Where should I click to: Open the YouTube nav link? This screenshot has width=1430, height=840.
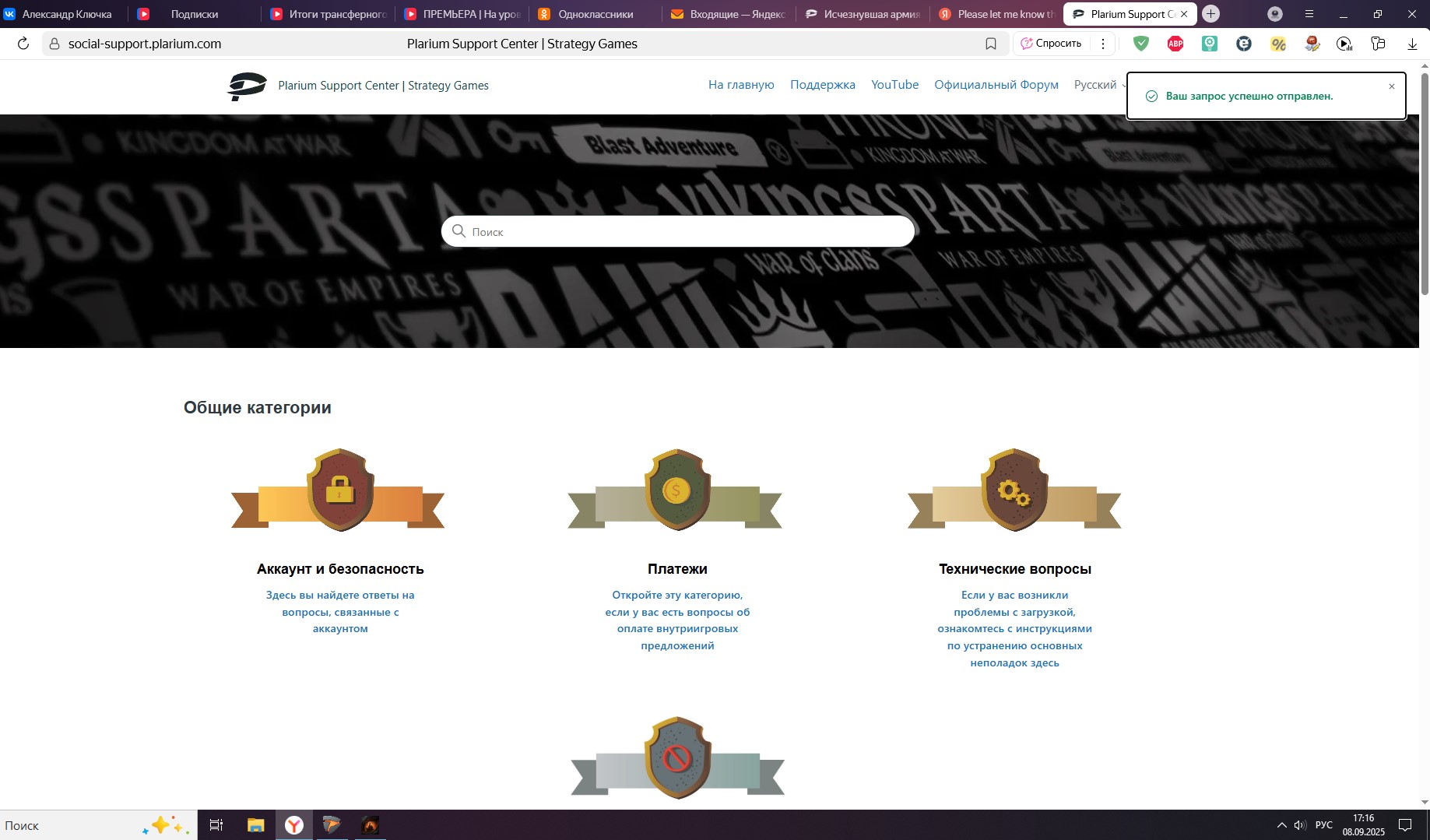pyautogui.click(x=894, y=85)
